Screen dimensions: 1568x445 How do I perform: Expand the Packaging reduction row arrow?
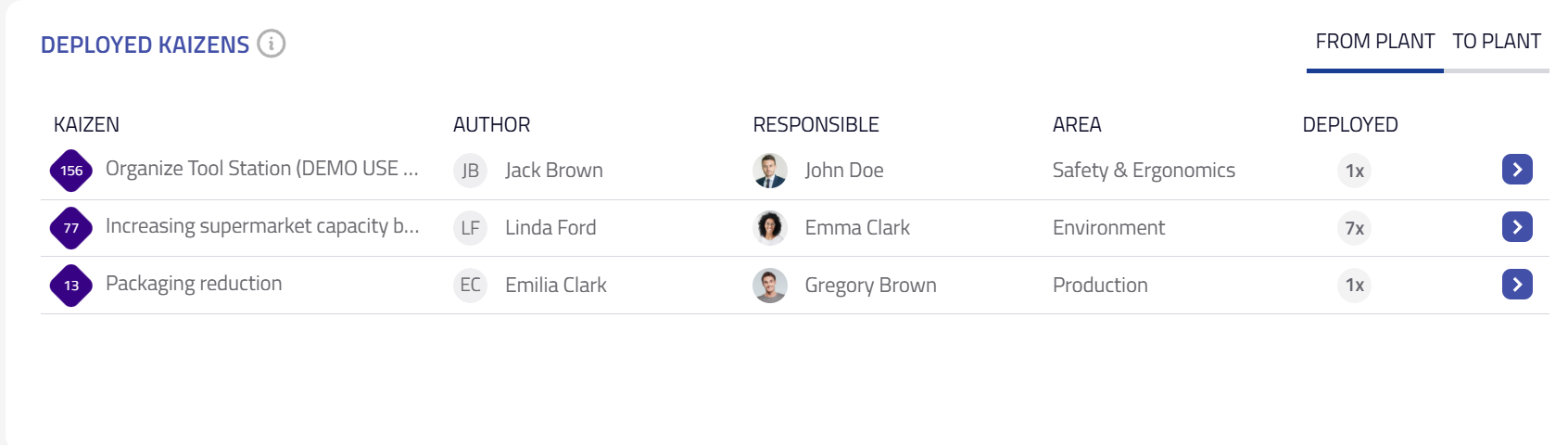tap(1517, 285)
